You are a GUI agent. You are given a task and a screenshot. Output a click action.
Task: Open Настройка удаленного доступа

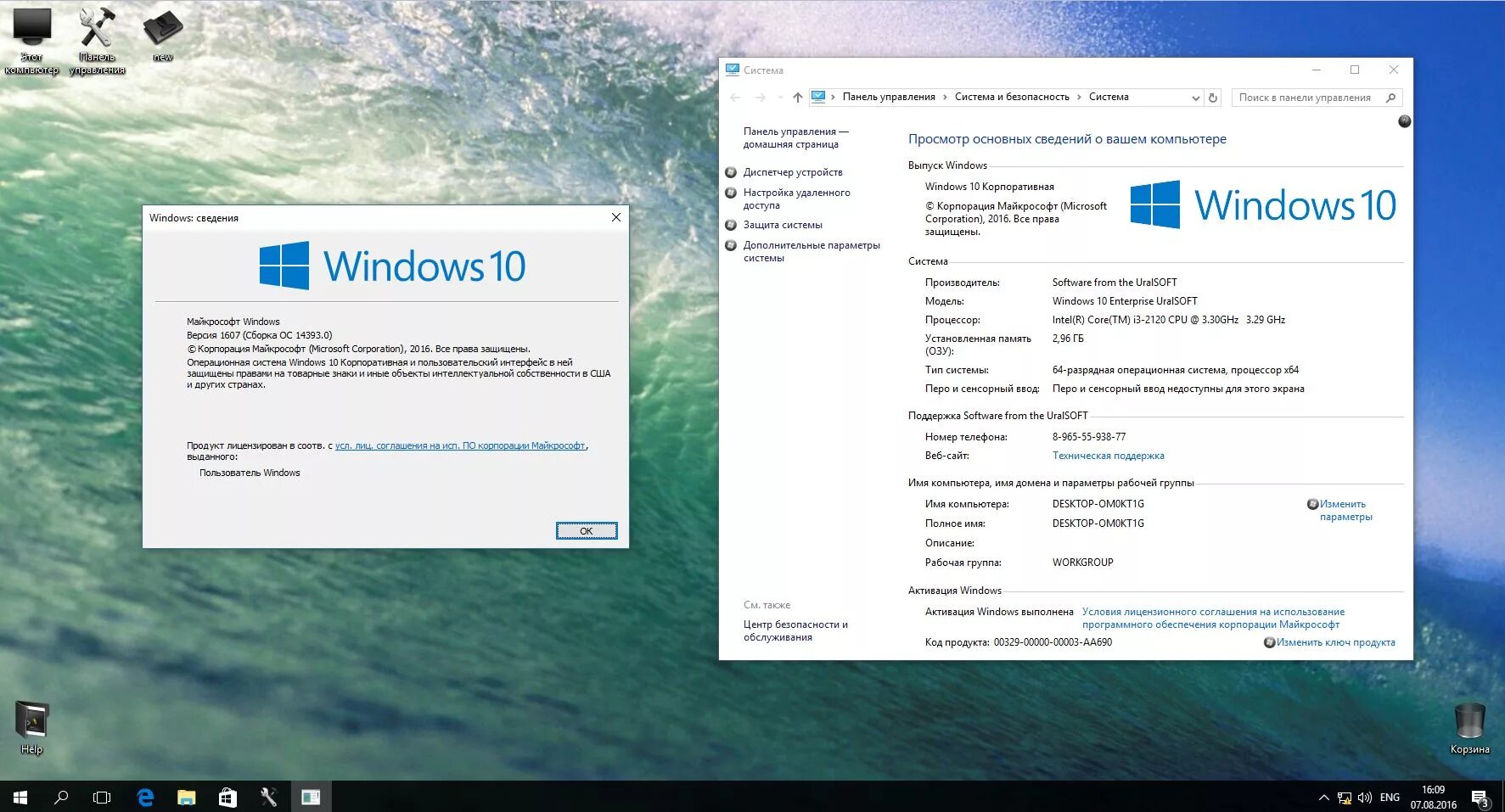click(x=796, y=199)
